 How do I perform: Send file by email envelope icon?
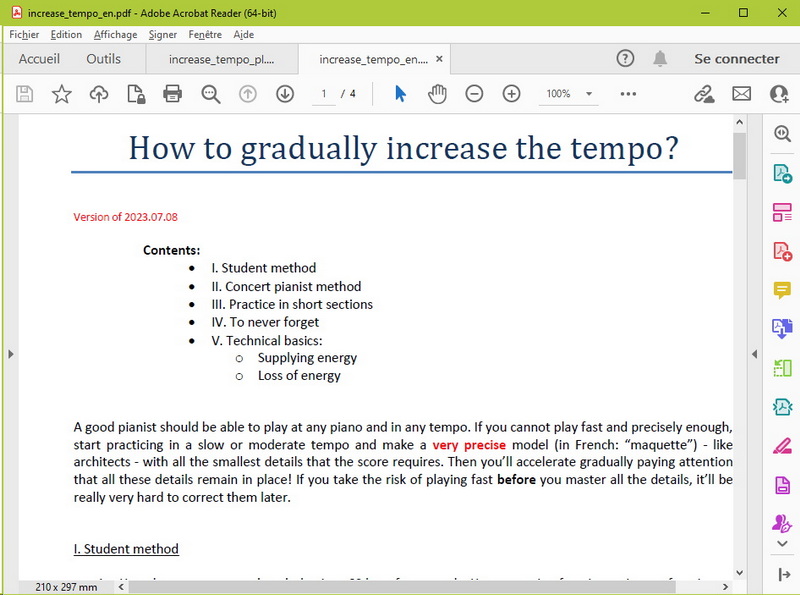[741, 94]
